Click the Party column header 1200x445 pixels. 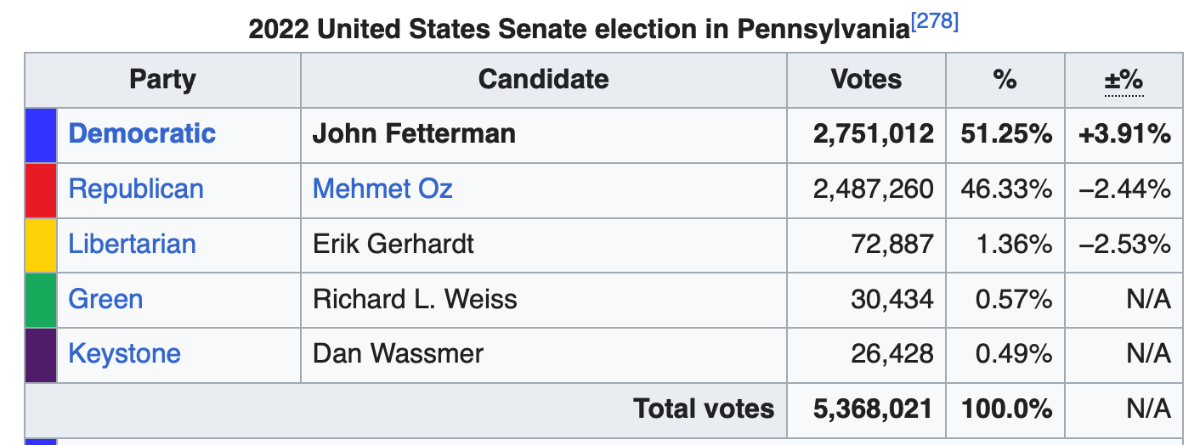pyautogui.click(x=162, y=80)
